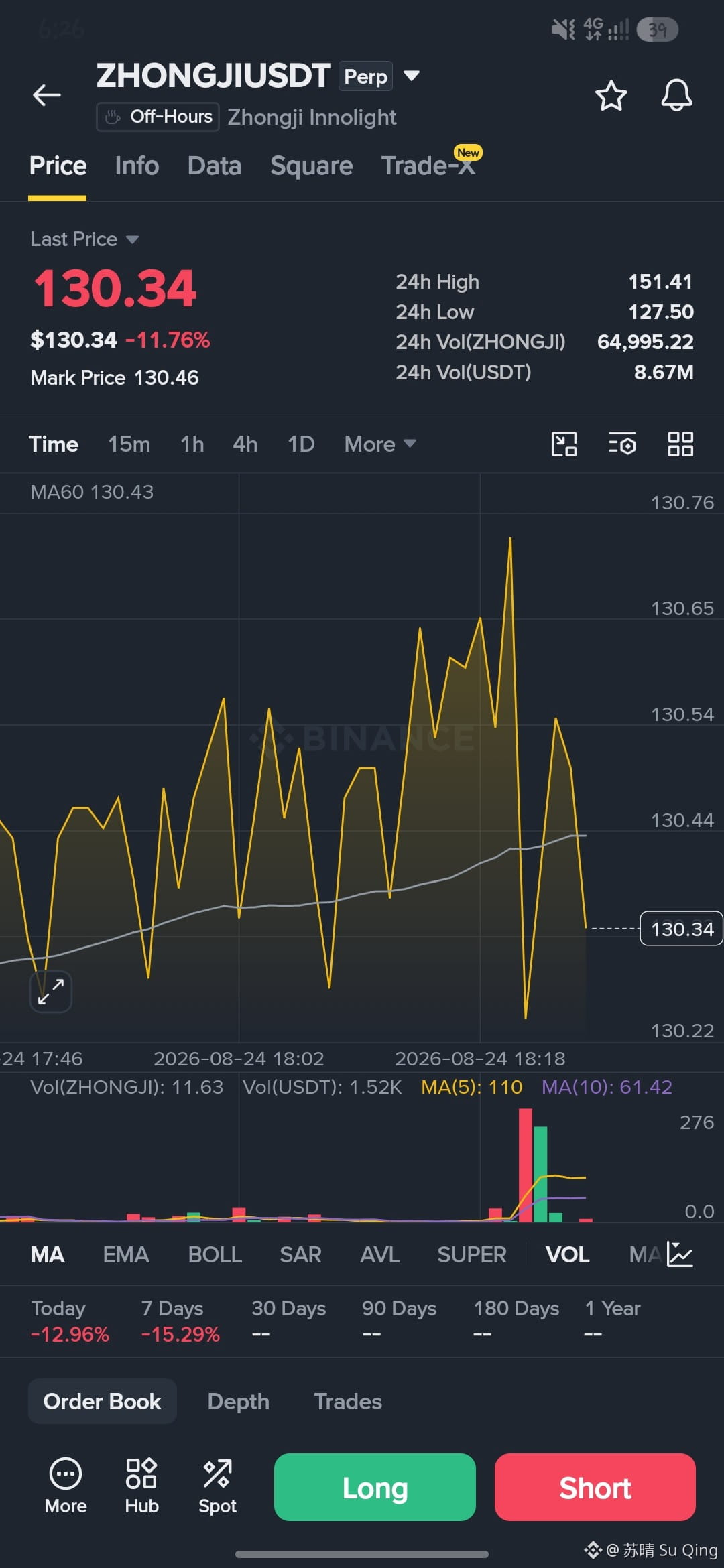Tap the 90 Days performance

[399, 1321]
